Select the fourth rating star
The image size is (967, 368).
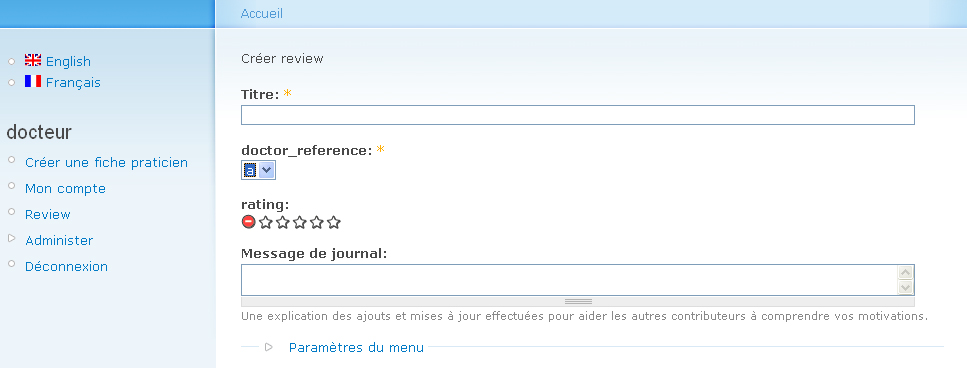pyautogui.click(x=316, y=222)
